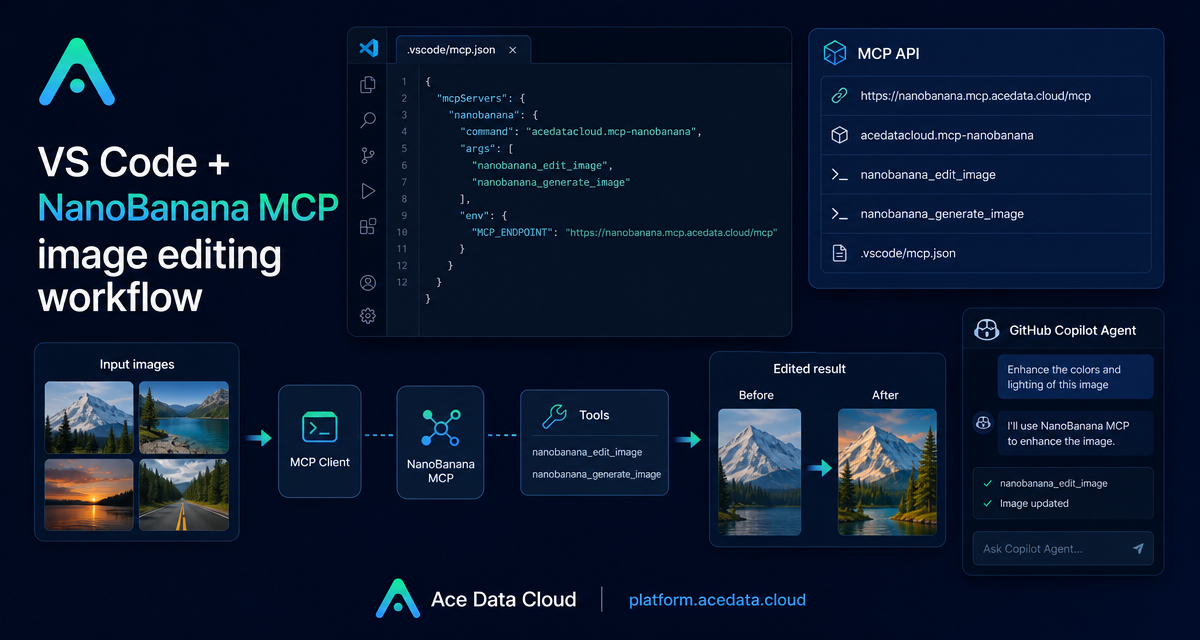Select the .vscode/mcp.json editor tab
1200x640 pixels.
pyautogui.click(x=463, y=49)
